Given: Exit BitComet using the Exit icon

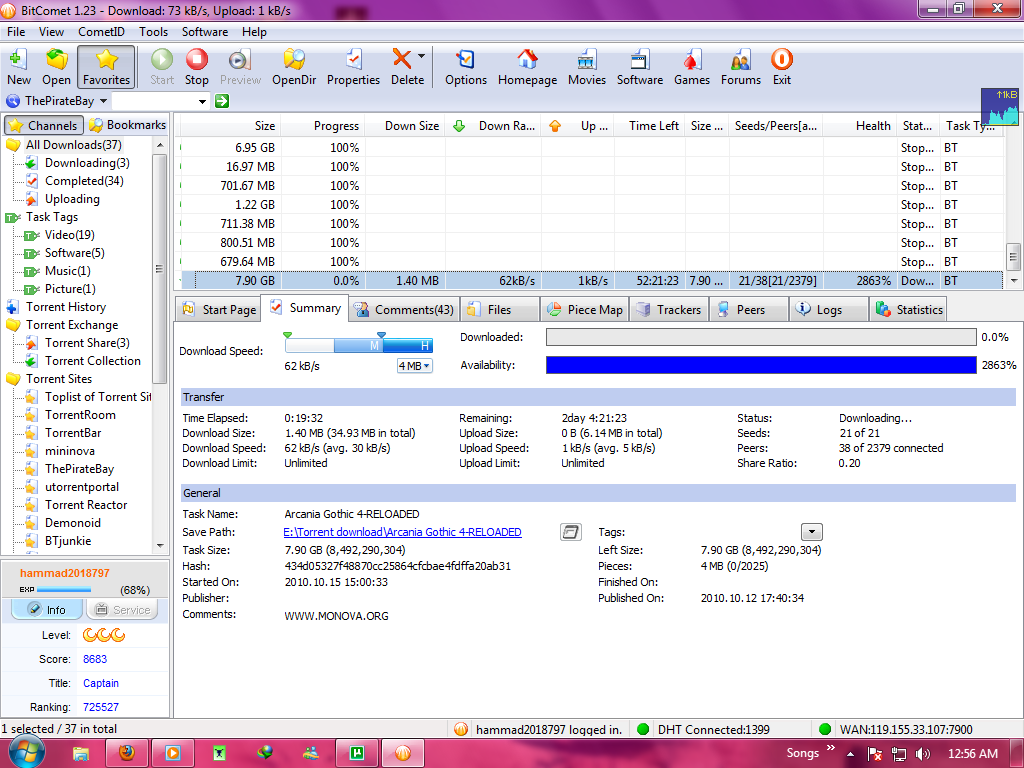Looking at the screenshot, I should click(x=782, y=67).
